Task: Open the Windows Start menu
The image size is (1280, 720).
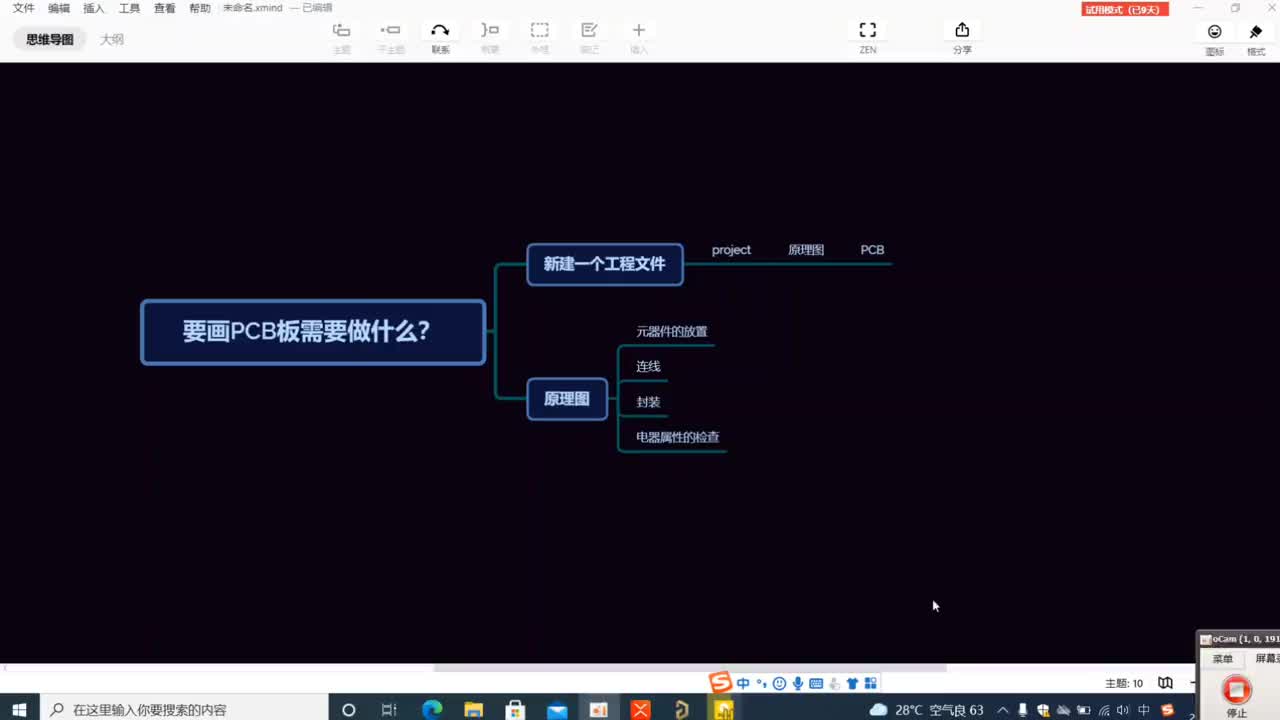Action: [19, 709]
